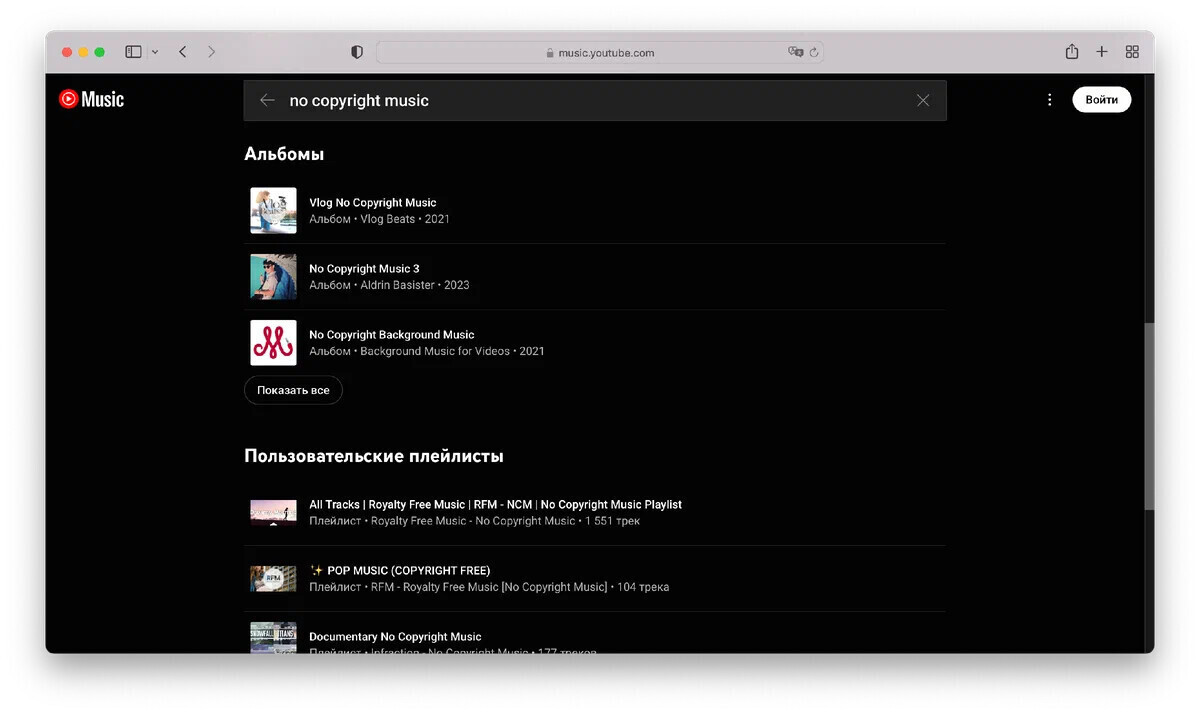Click the translate page icon in address bar
The image size is (1200, 714).
coord(795,52)
